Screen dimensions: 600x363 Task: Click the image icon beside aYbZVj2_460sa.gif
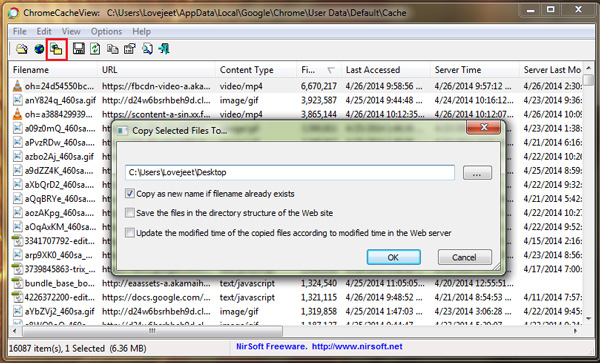pyautogui.click(x=18, y=311)
